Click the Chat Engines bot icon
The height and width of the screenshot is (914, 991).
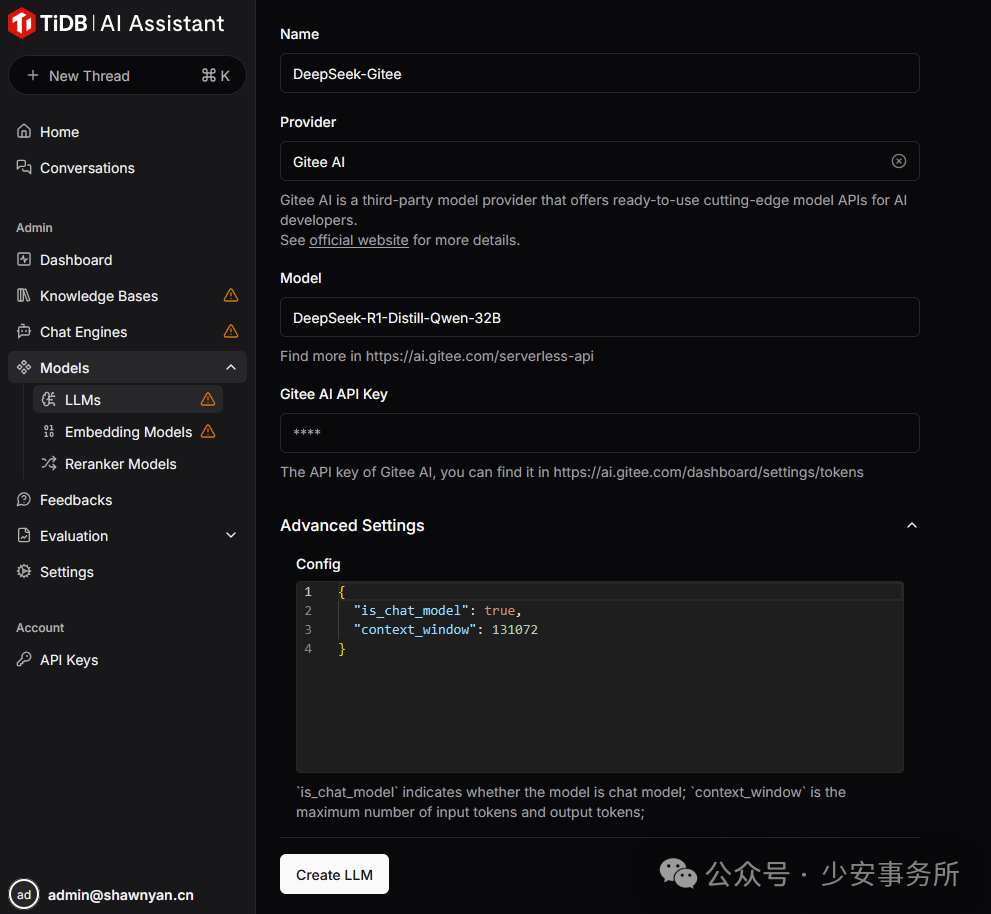24,332
